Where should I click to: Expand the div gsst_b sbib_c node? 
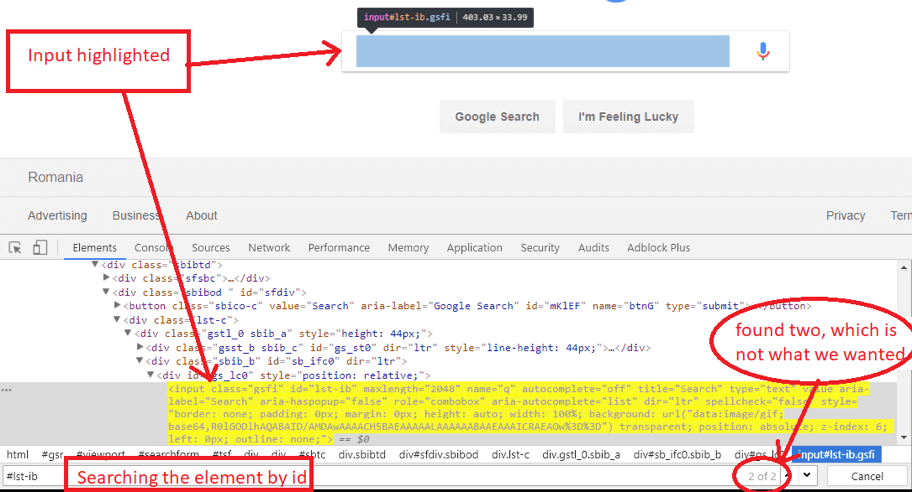(x=140, y=347)
